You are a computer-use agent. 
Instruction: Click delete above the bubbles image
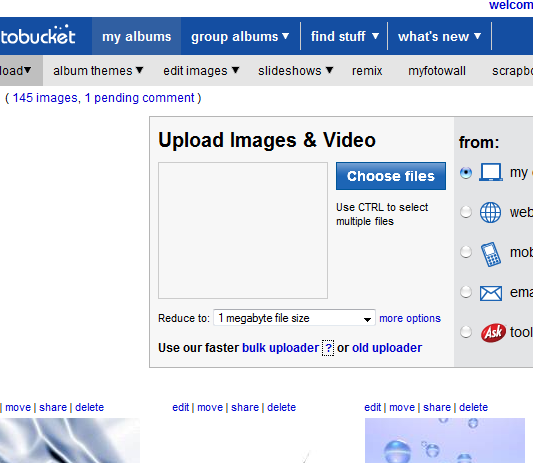[474, 407]
